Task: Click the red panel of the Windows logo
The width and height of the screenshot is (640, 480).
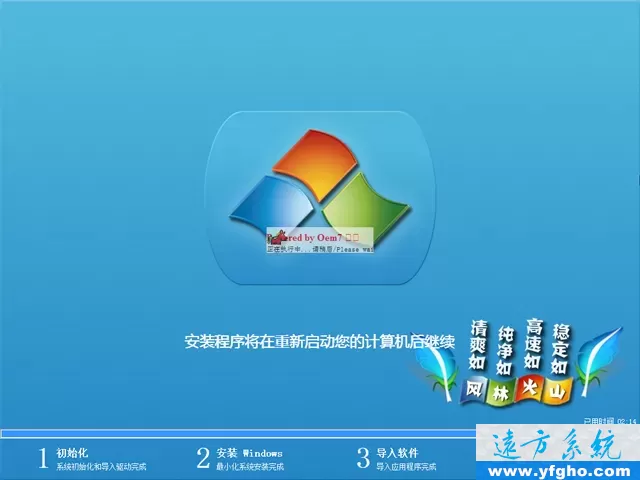Action: [316, 164]
